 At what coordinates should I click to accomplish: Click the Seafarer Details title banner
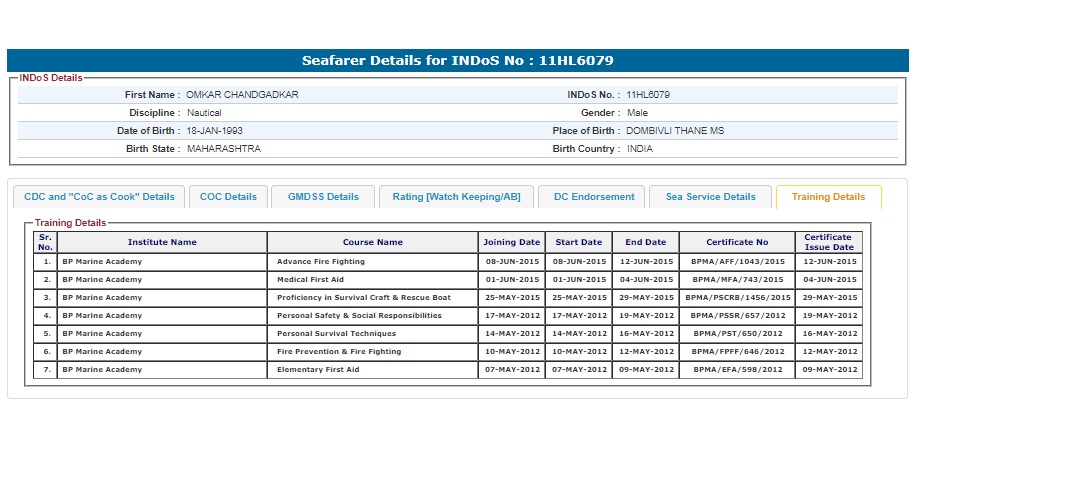457,60
